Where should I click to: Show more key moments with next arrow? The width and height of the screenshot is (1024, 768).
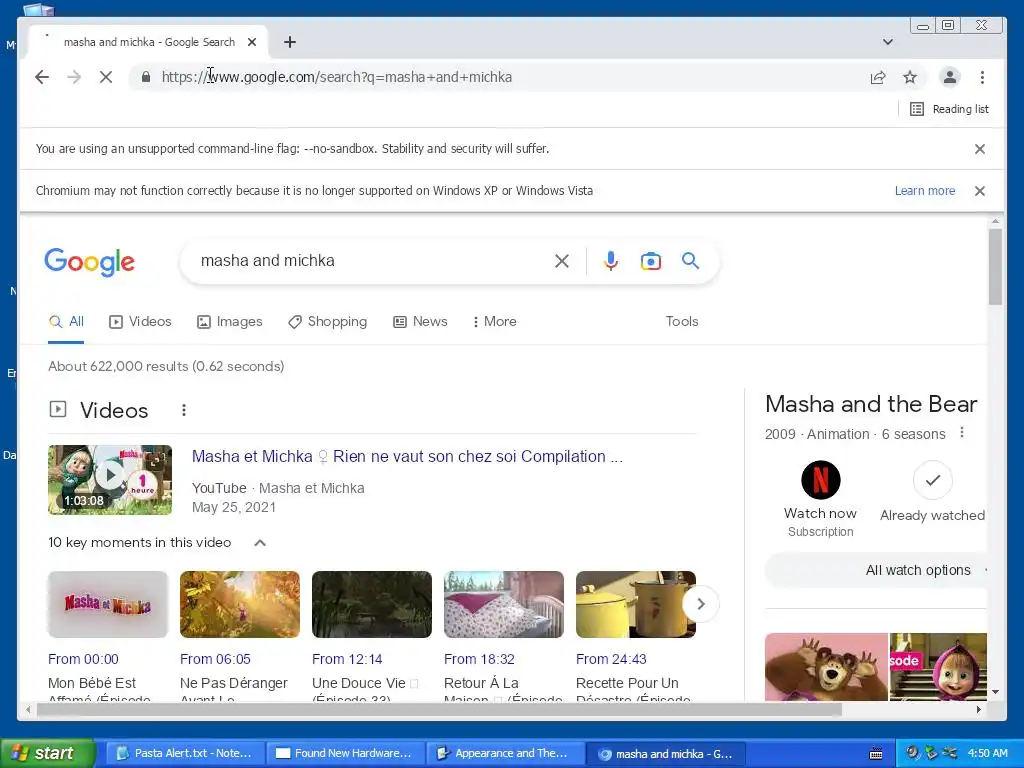coord(701,604)
